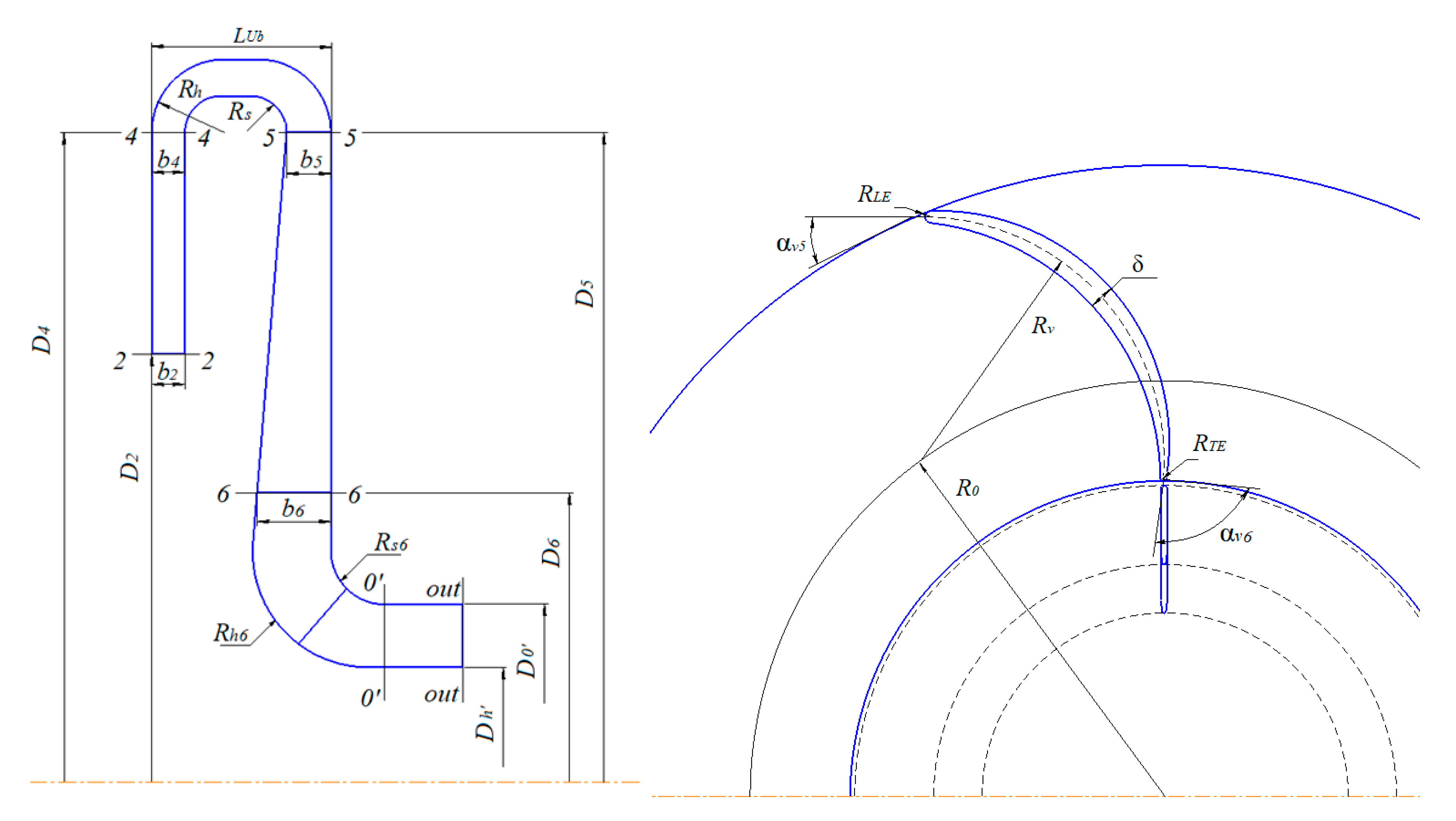Click the b4 width label
The image size is (1456, 821).
(x=168, y=160)
